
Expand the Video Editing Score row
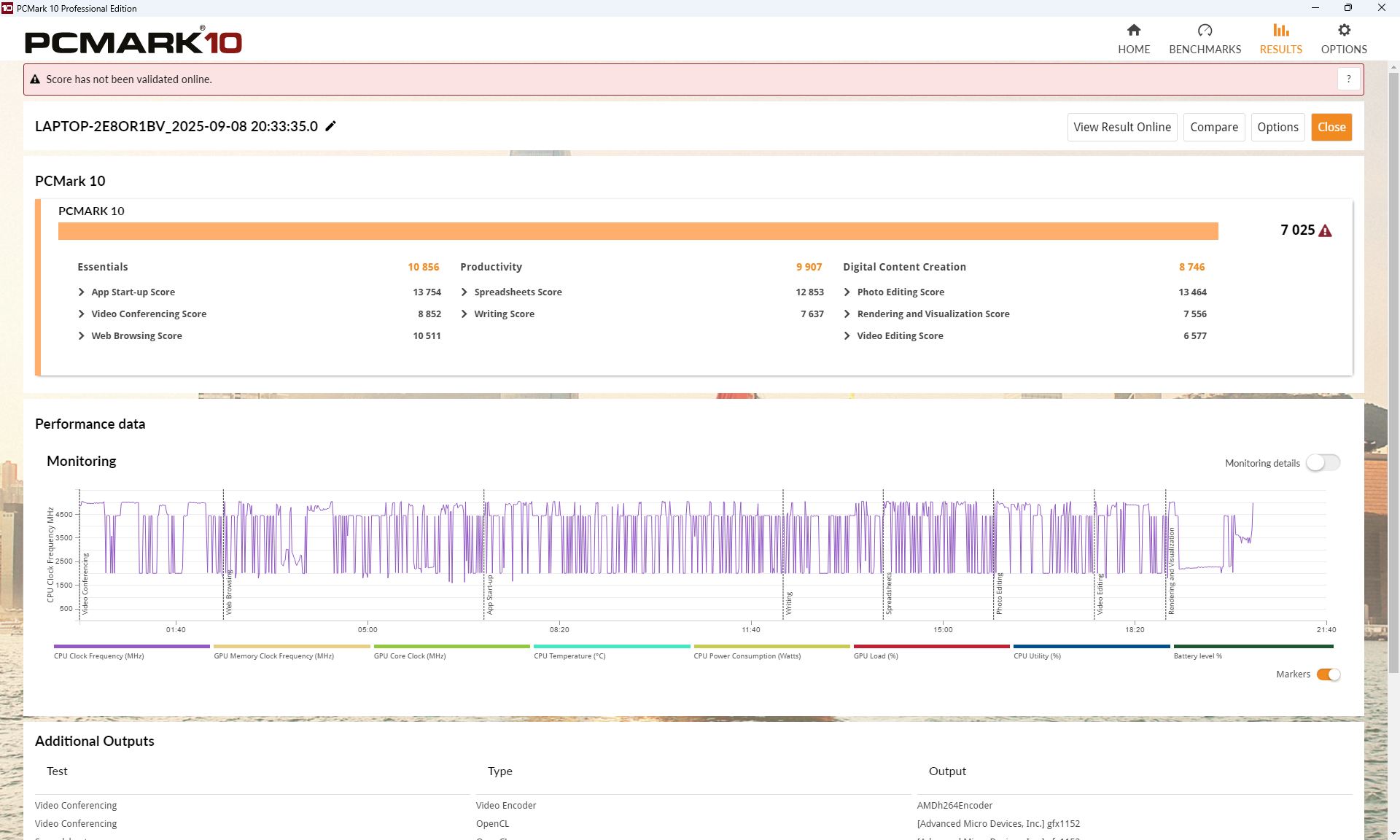click(847, 336)
